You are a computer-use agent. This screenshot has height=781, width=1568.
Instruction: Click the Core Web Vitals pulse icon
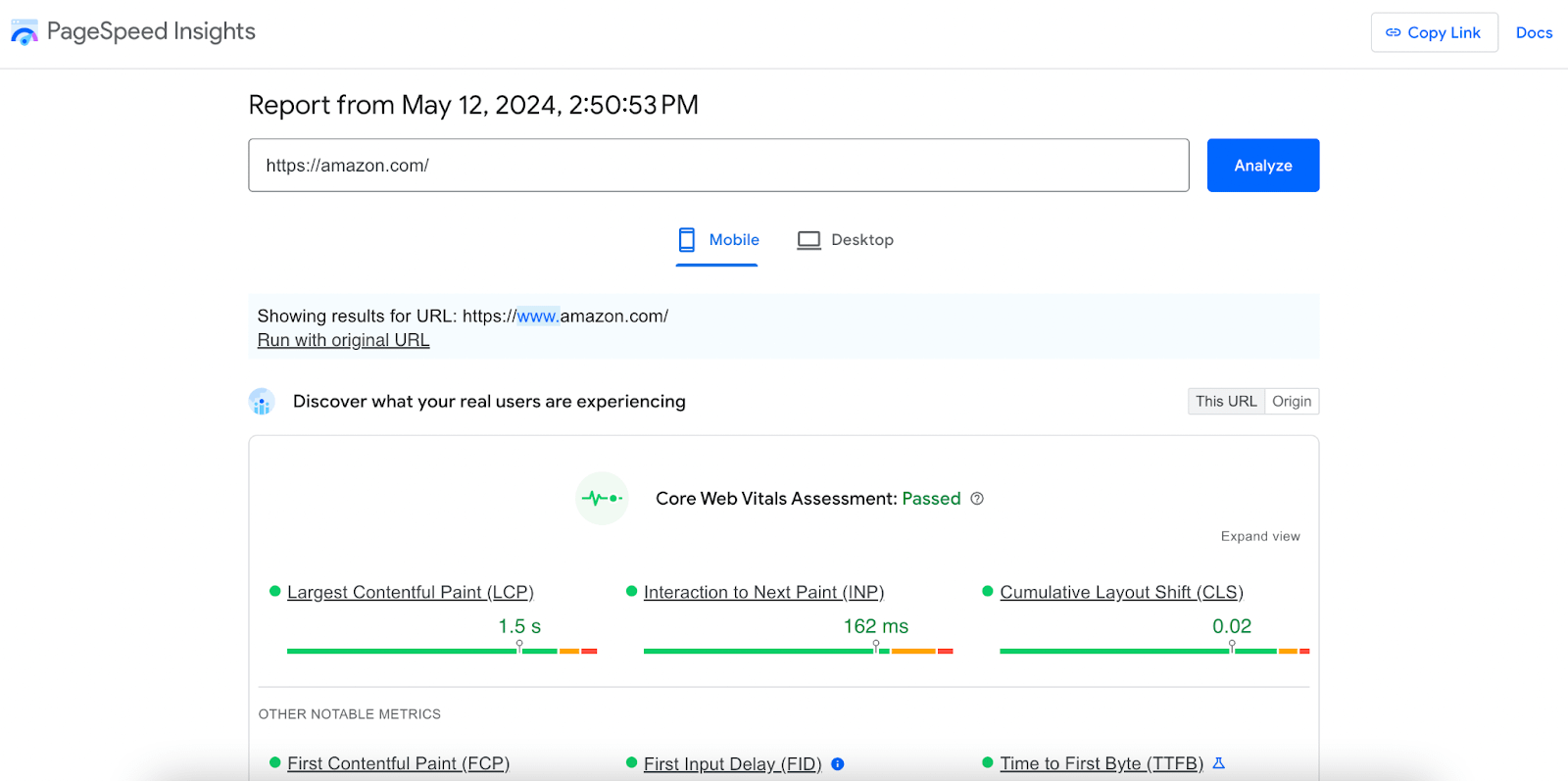602,499
